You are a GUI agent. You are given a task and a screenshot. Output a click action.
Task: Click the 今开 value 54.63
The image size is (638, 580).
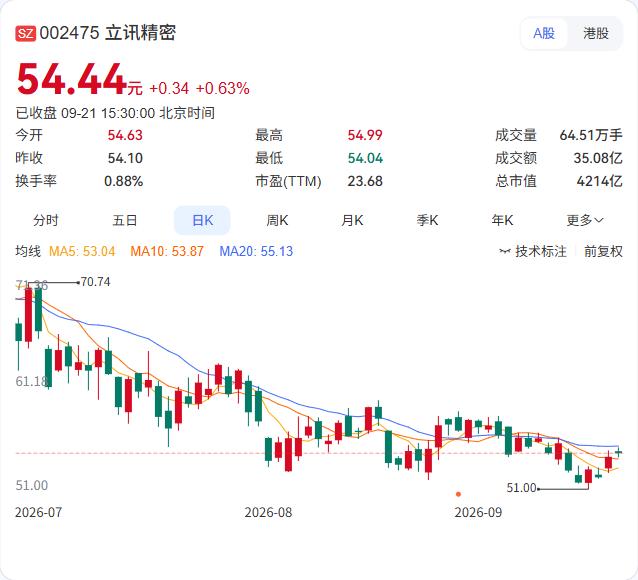pyautogui.click(x=125, y=135)
